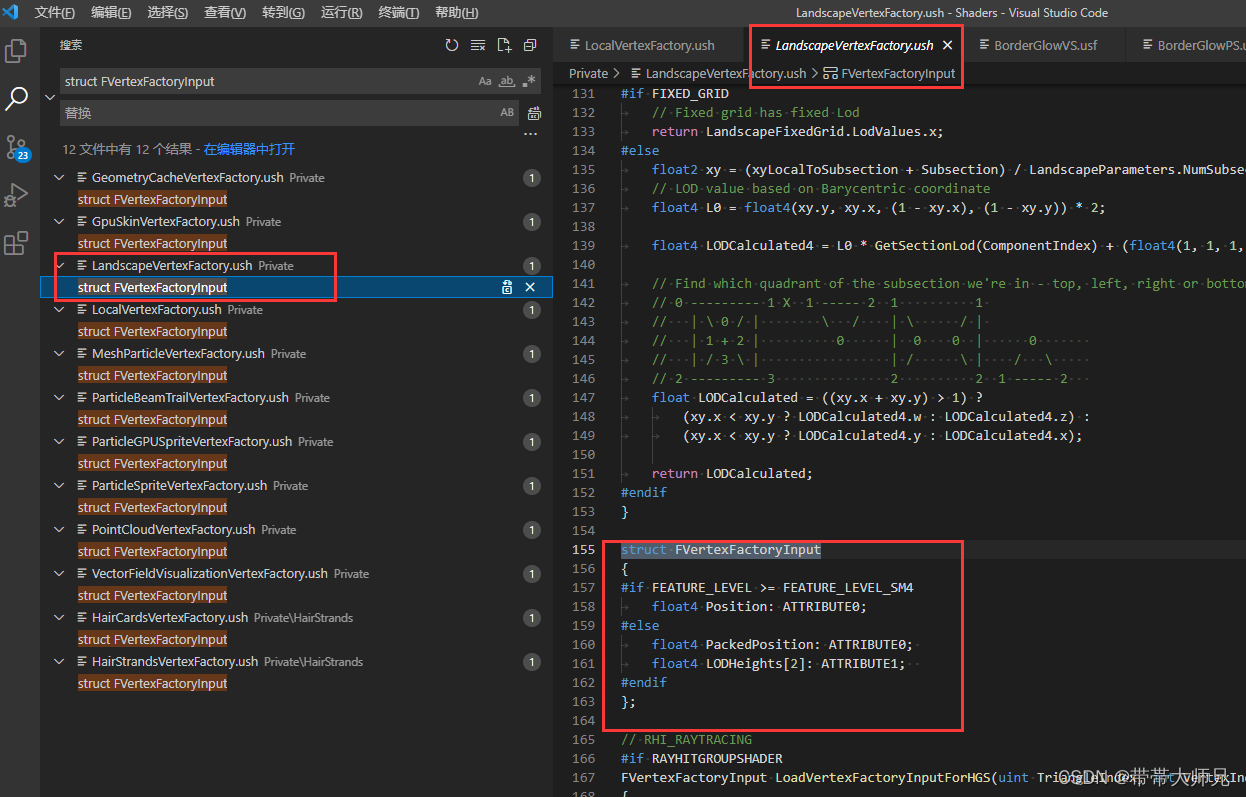
Task: Open the 转到(G) menu
Action: [283, 13]
